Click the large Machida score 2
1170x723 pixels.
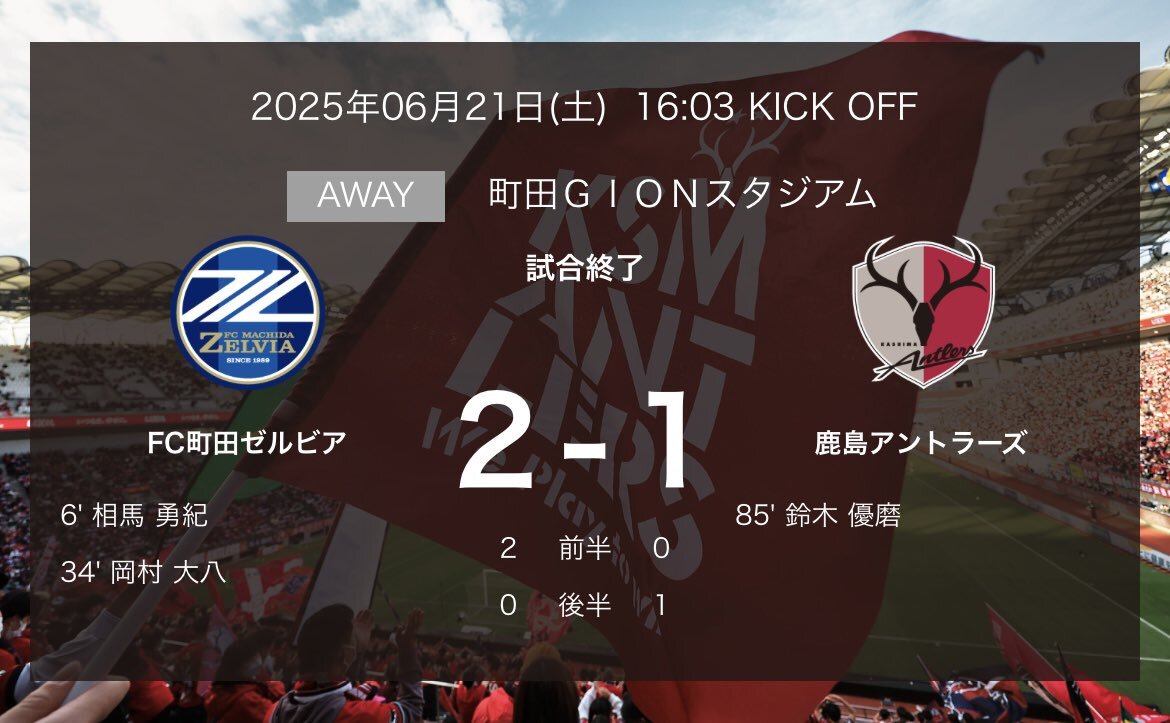(496, 440)
